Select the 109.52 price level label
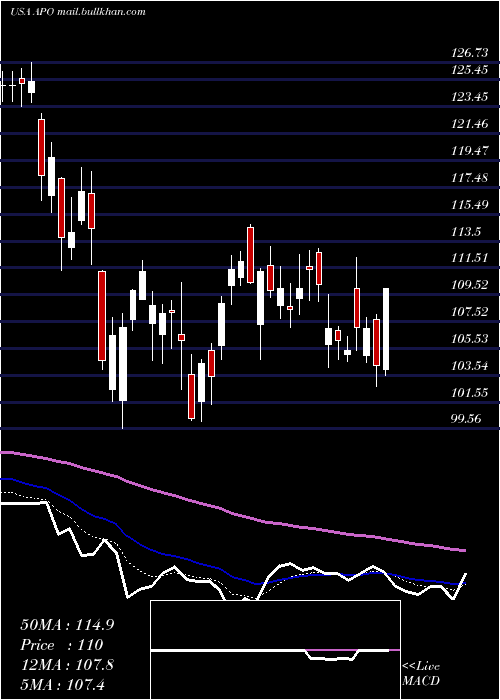The height and width of the screenshot is (700, 500). pos(470,284)
